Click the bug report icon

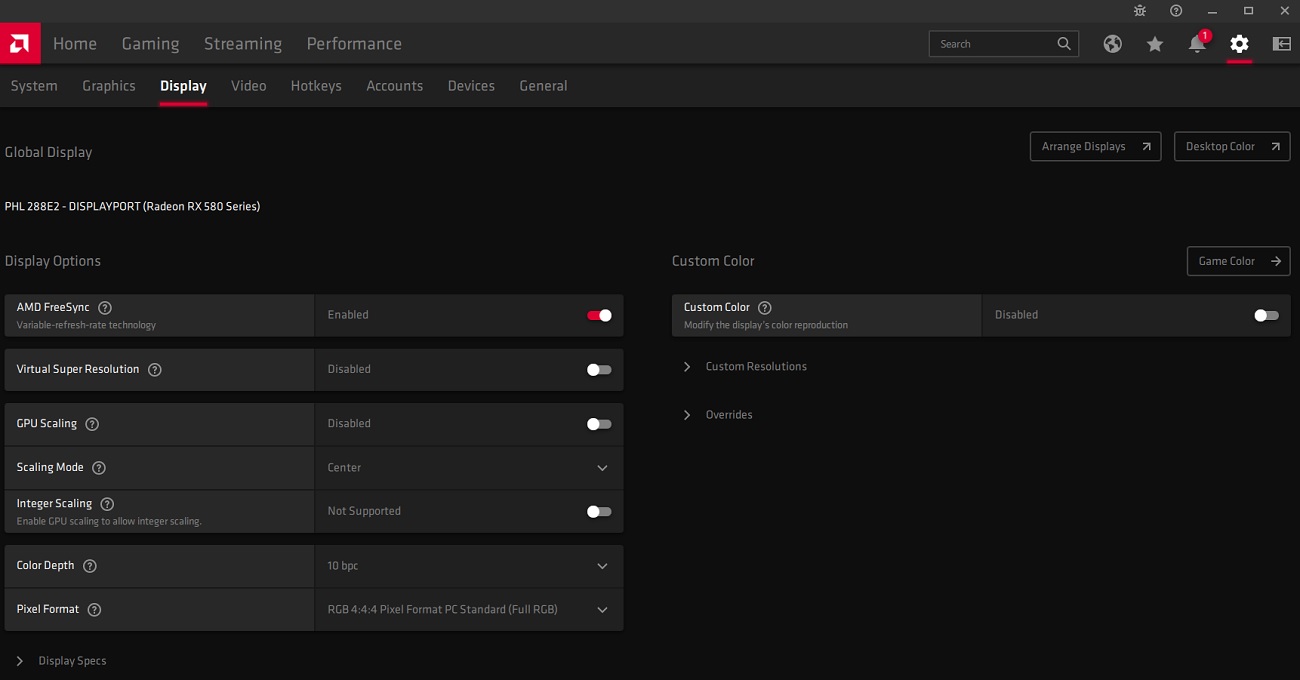1140,11
